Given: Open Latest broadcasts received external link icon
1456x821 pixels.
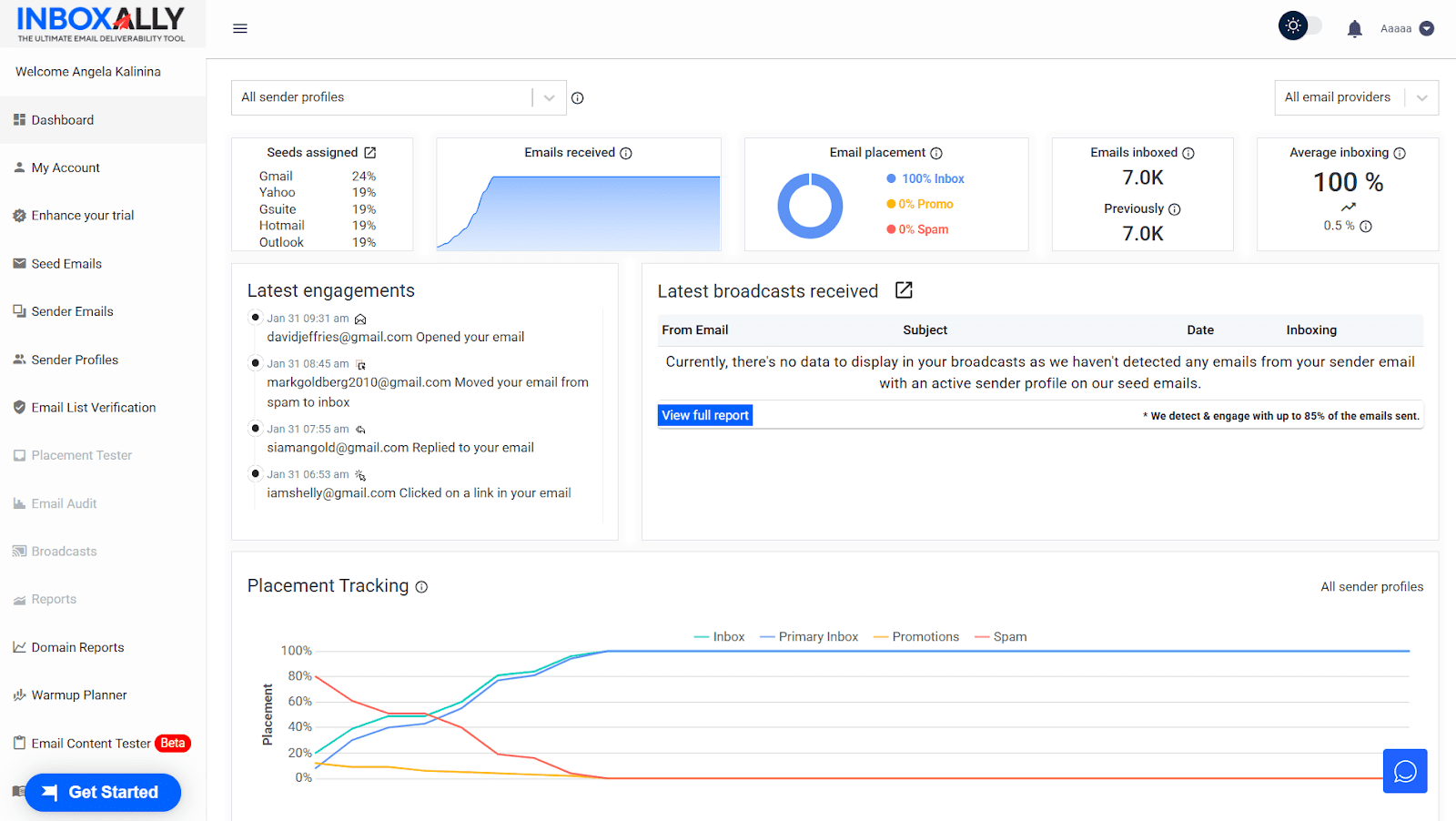Looking at the screenshot, I should pyautogui.click(x=904, y=290).
